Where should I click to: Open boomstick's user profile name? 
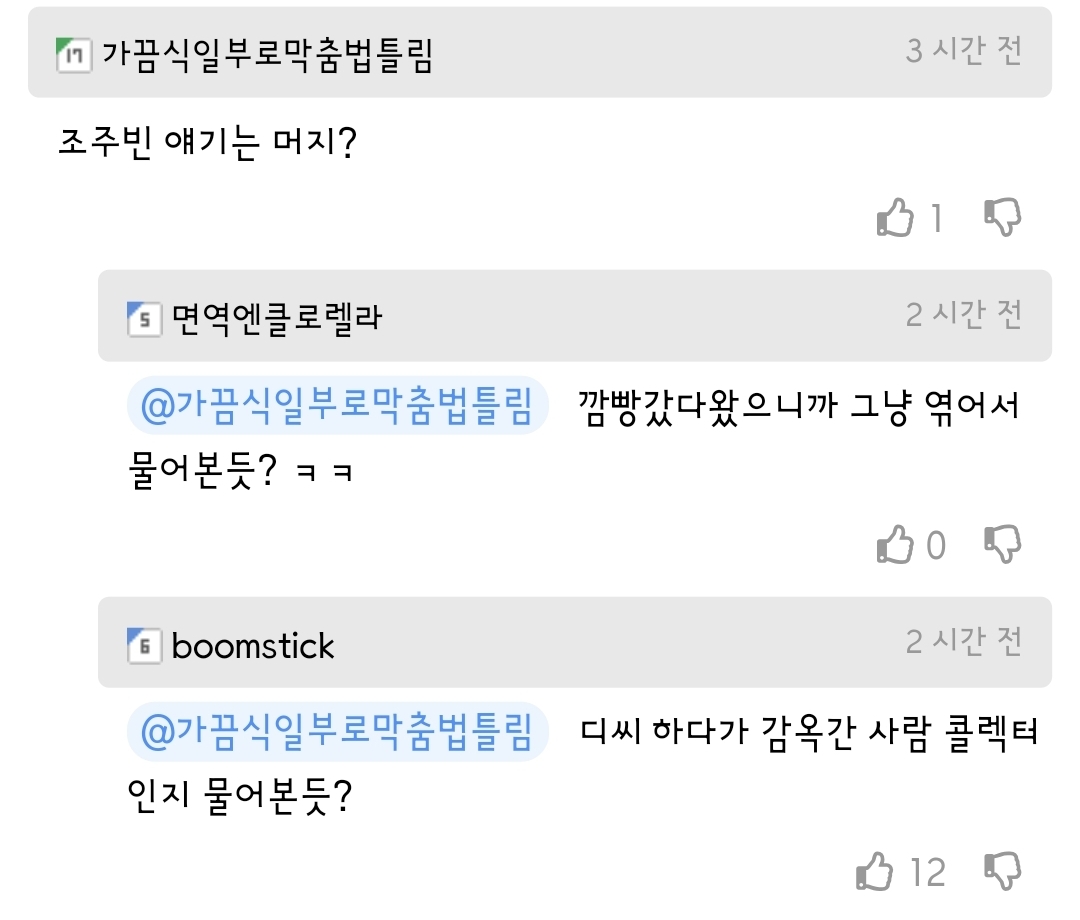[x=253, y=646]
